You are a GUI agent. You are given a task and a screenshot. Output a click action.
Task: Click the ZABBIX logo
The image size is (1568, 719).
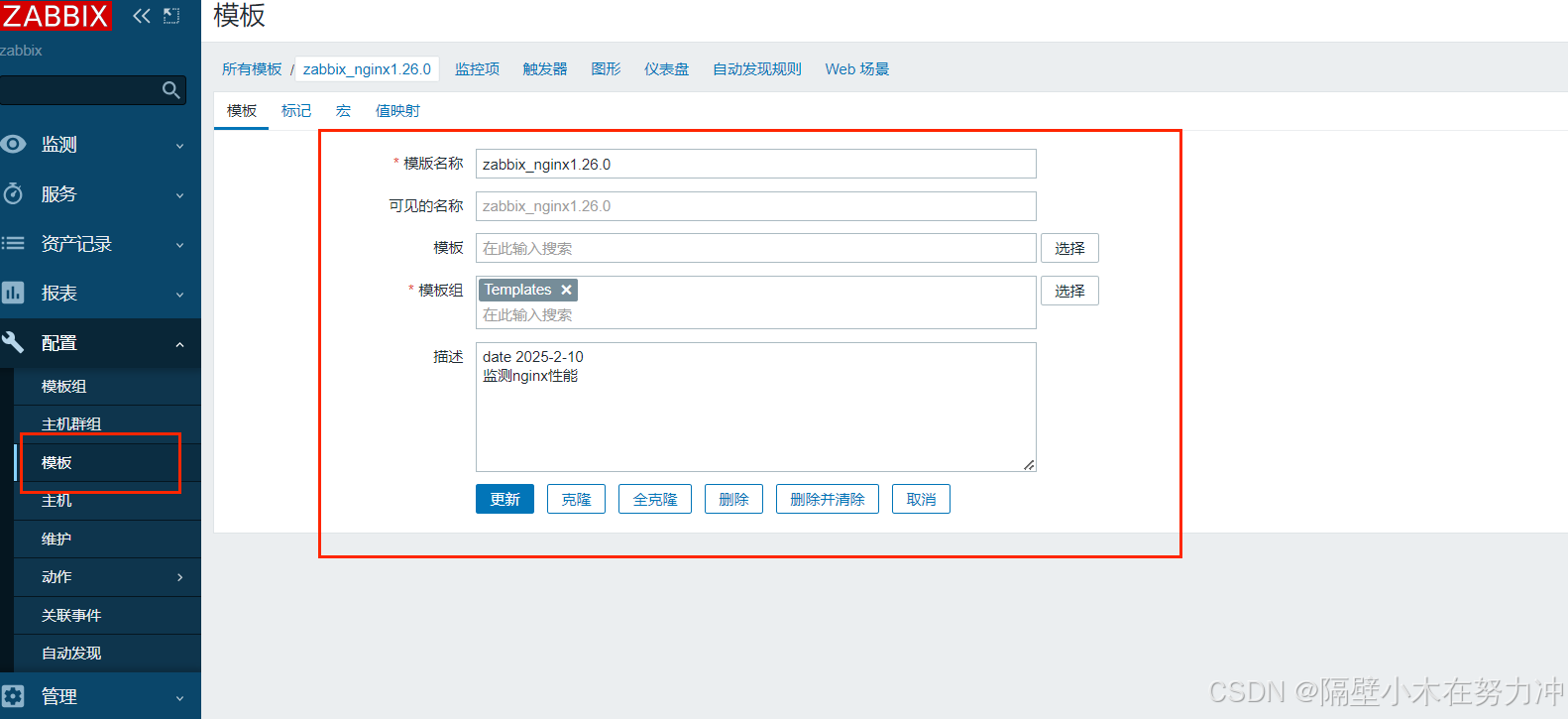(56, 16)
